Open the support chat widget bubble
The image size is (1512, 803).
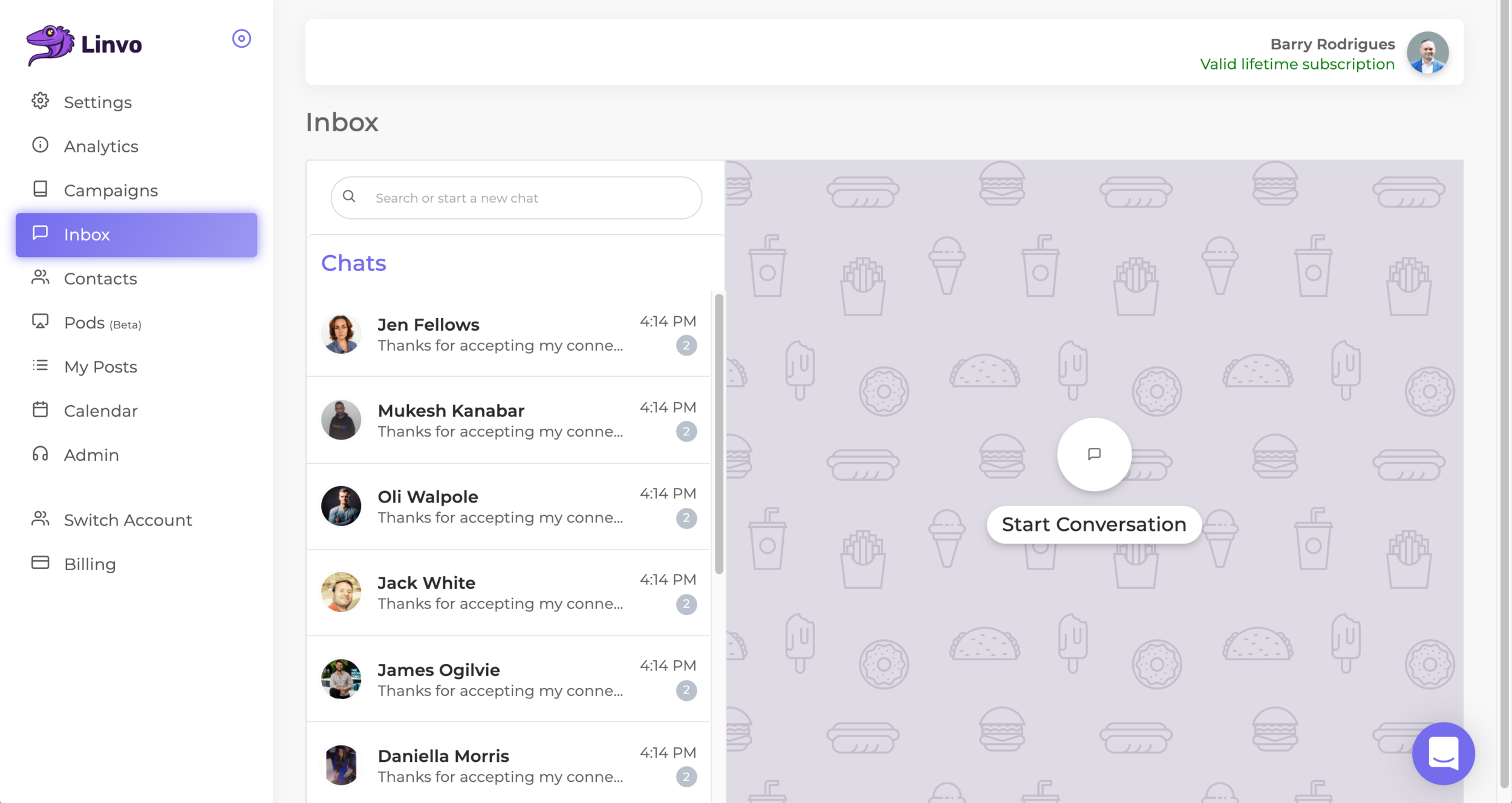[x=1443, y=753]
